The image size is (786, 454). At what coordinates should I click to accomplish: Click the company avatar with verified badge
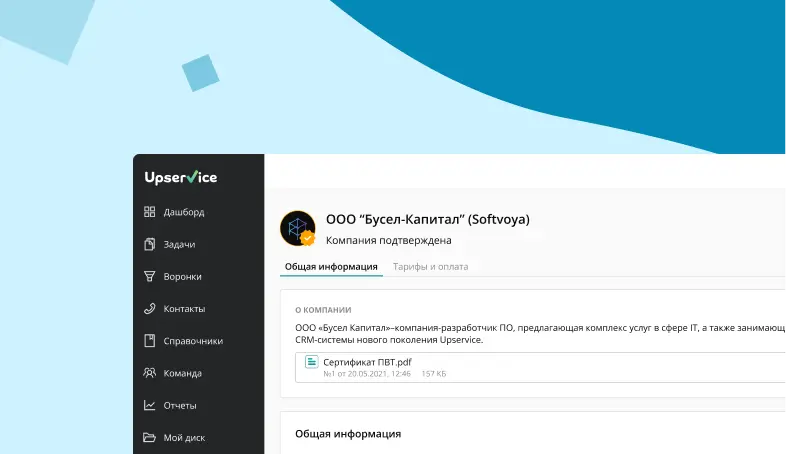[298, 229]
